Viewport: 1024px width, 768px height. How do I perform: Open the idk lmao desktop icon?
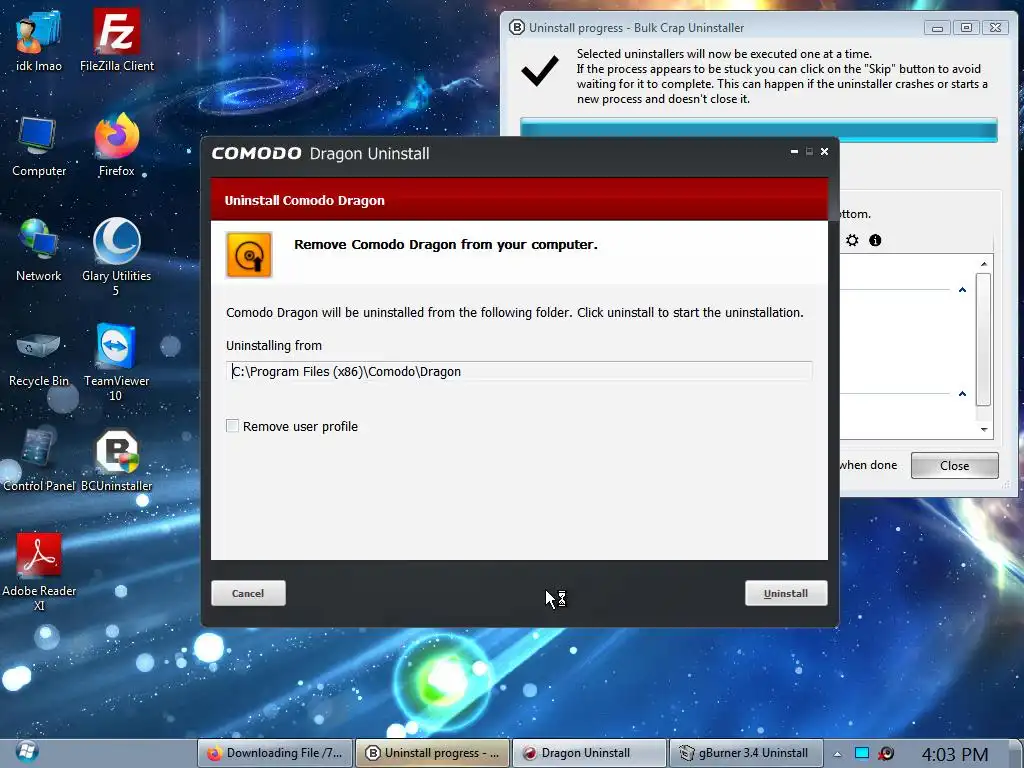39,39
